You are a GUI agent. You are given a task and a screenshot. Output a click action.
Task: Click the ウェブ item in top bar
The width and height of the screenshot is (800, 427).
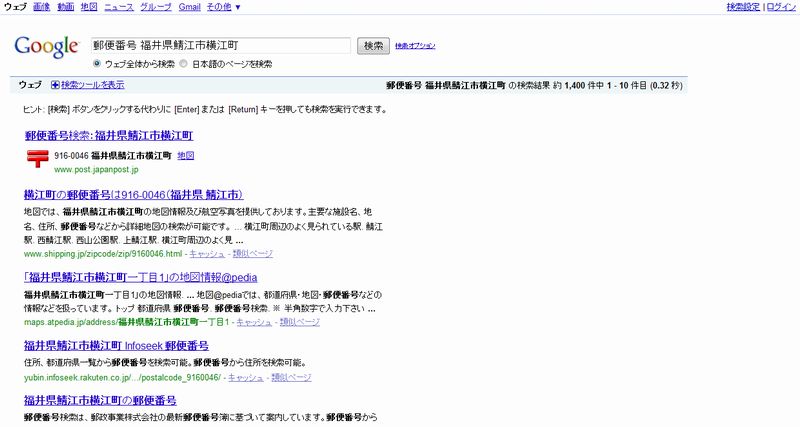coord(15,7)
